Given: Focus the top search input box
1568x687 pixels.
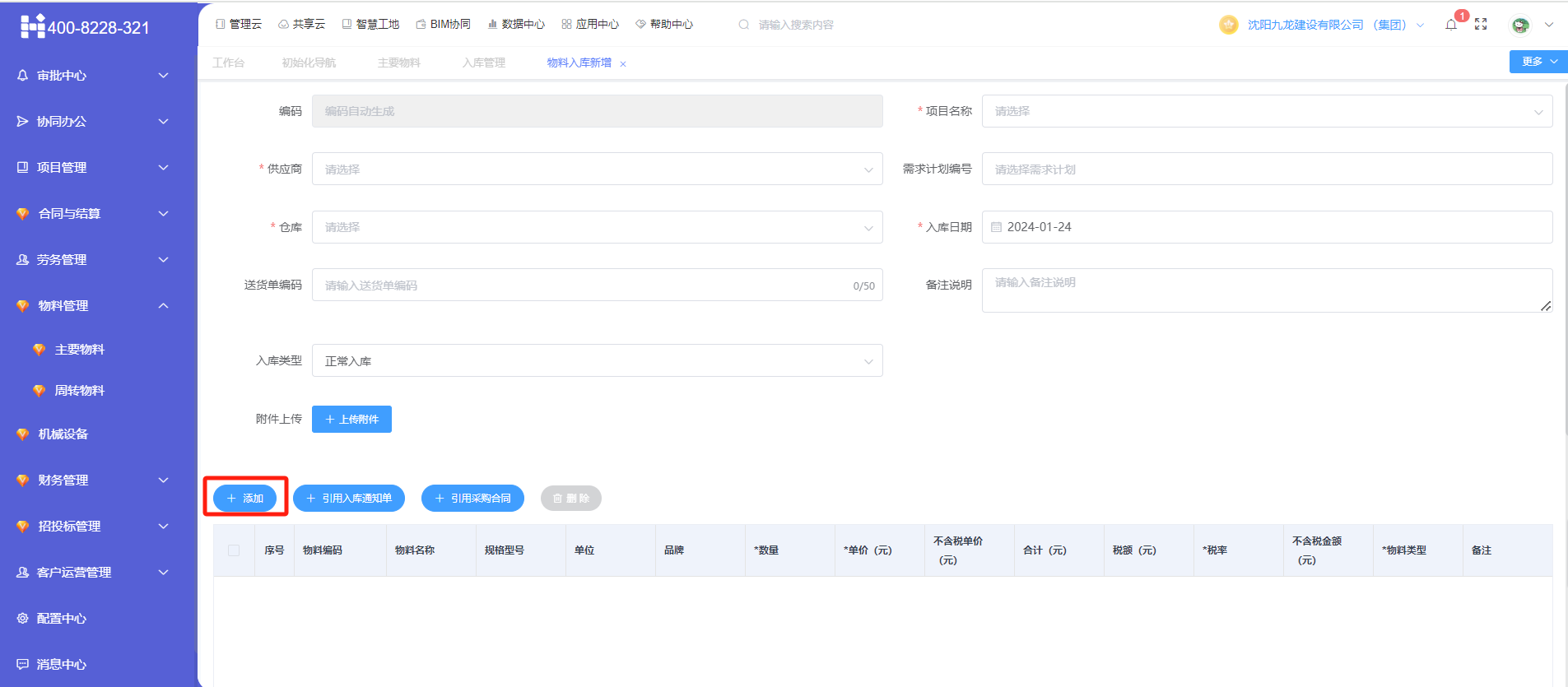Looking at the screenshot, I should pos(796,25).
